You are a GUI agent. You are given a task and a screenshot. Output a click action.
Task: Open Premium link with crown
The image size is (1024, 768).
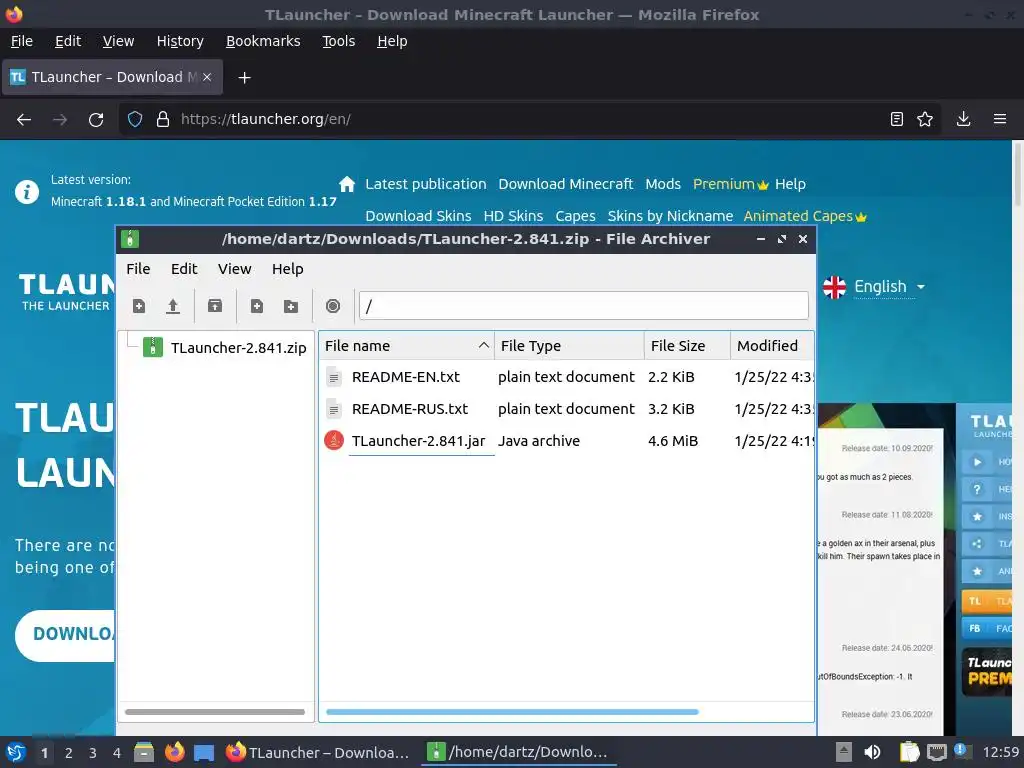click(731, 184)
